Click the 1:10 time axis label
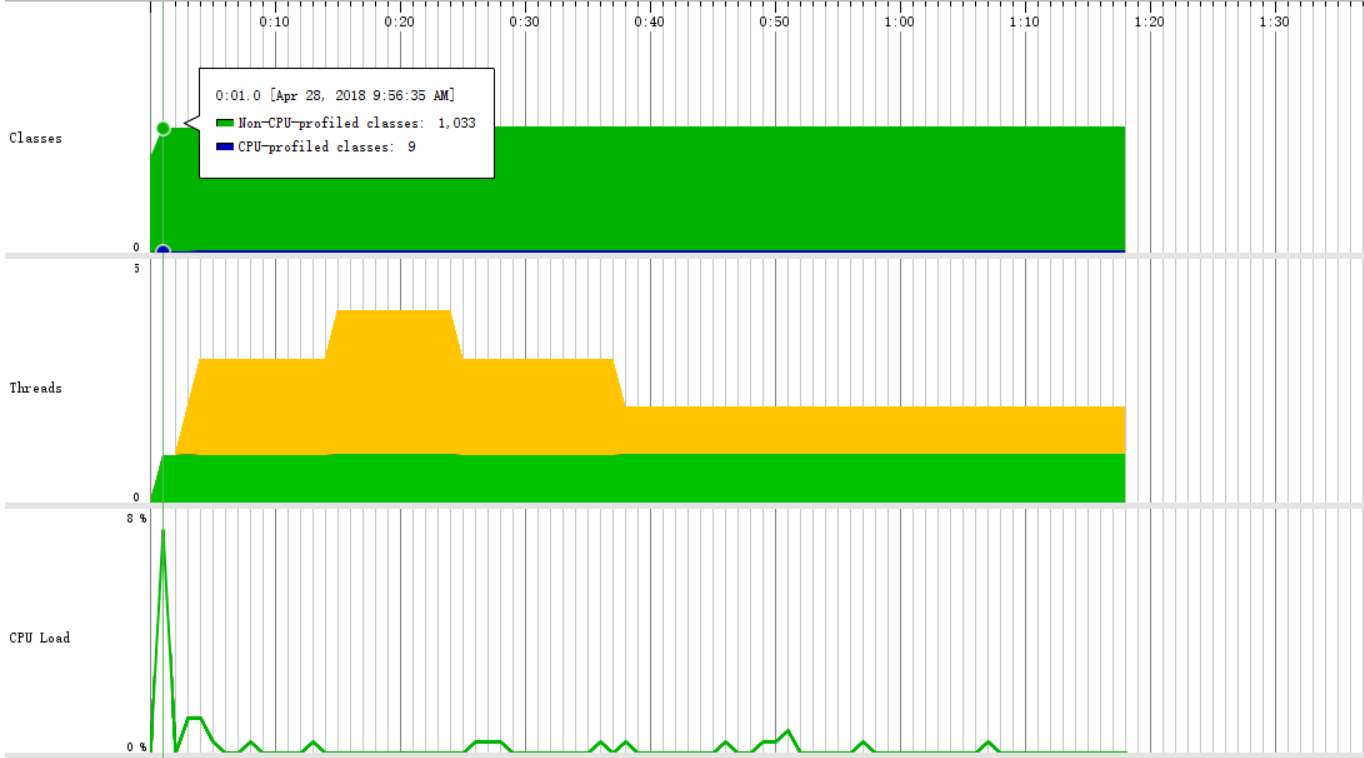The image size is (1364, 758). (1025, 22)
